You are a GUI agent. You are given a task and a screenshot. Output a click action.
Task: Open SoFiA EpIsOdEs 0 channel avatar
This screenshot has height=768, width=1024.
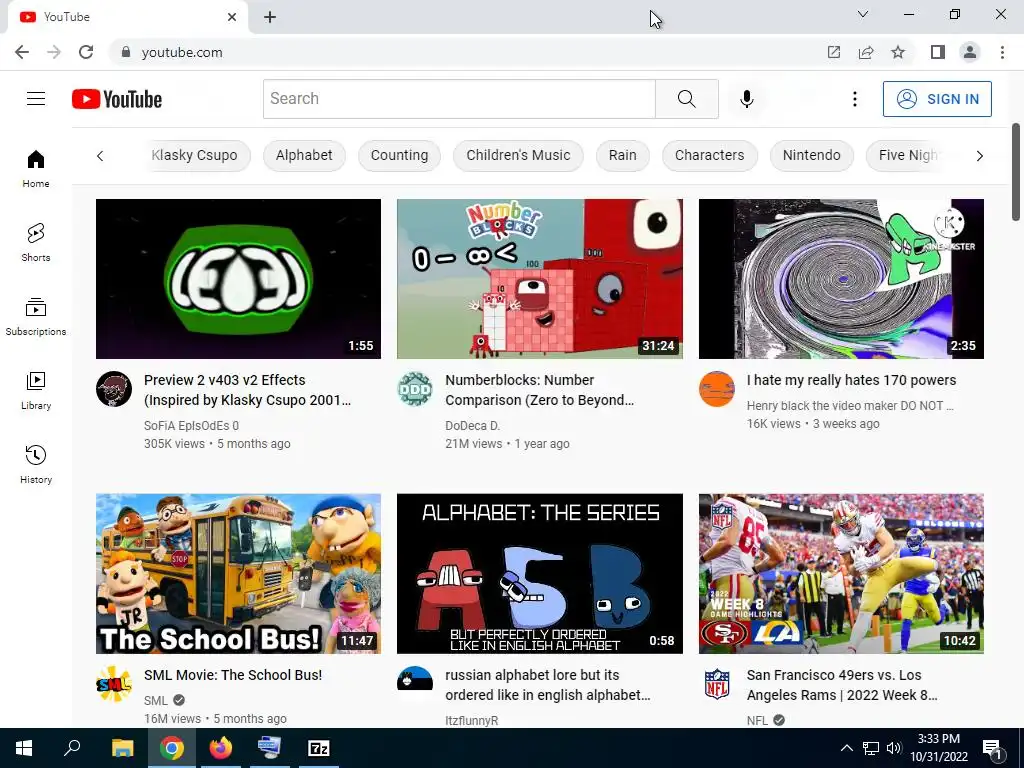pyautogui.click(x=114, y=389)
